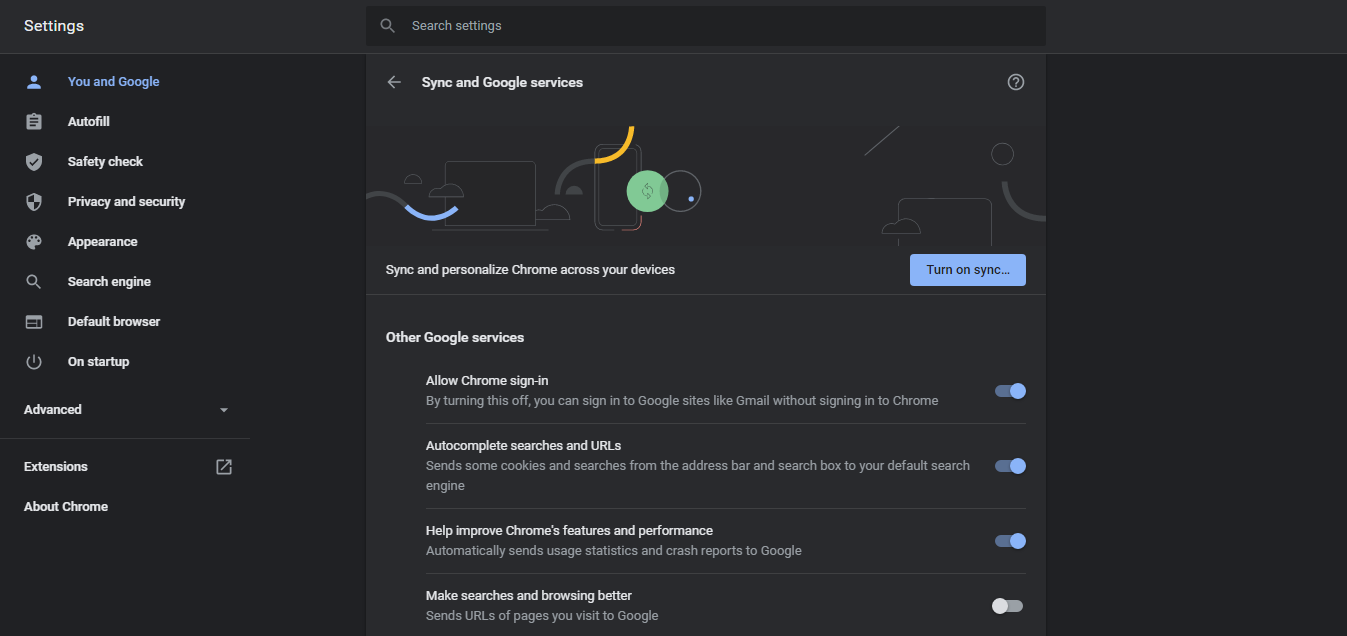Click the You and Google person icon
Image resolution: width=1347 pixels, height=636 pixels.
pyautogui.click(x=34, y=82)
